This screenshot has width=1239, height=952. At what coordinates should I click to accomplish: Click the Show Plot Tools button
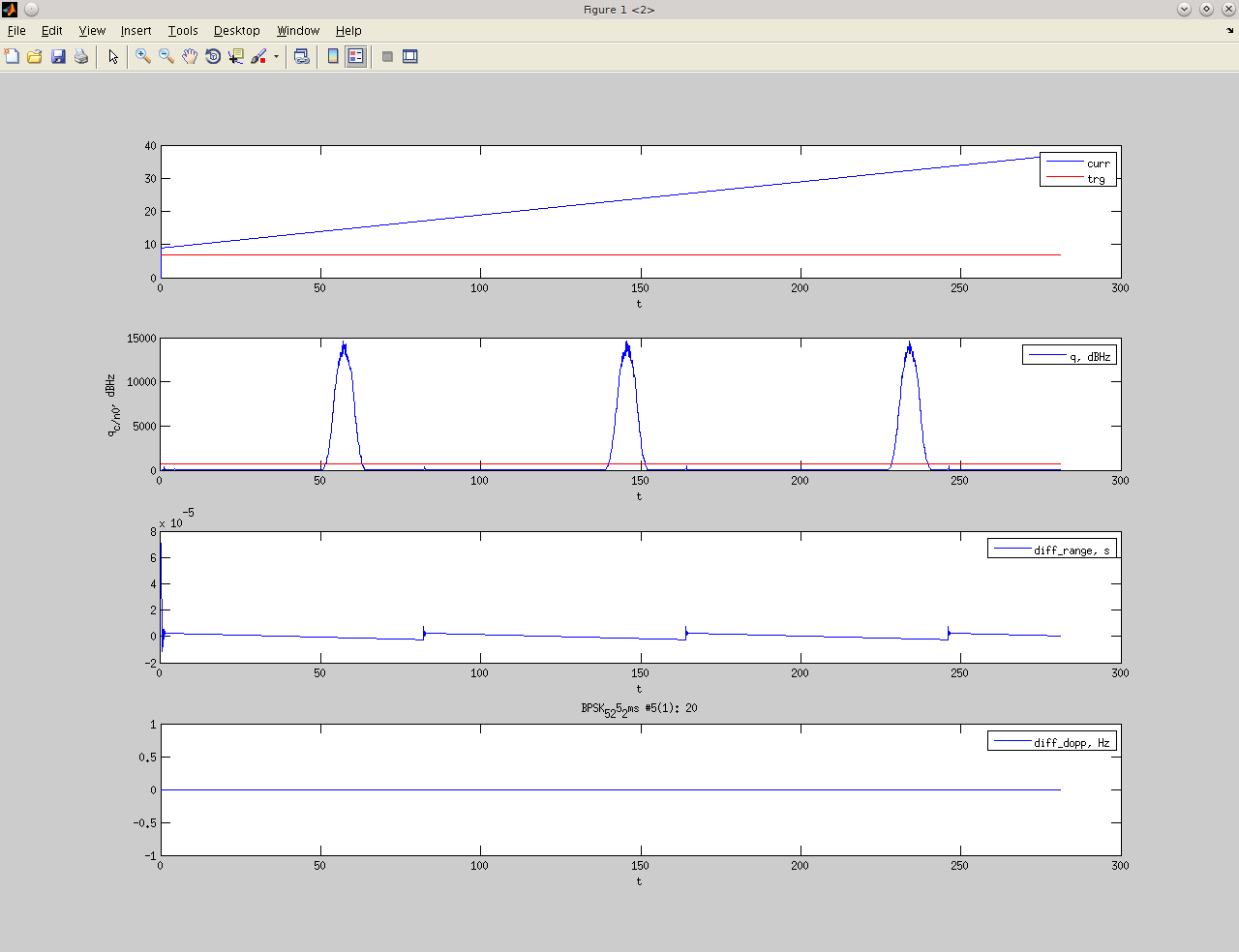click(410, 56)
